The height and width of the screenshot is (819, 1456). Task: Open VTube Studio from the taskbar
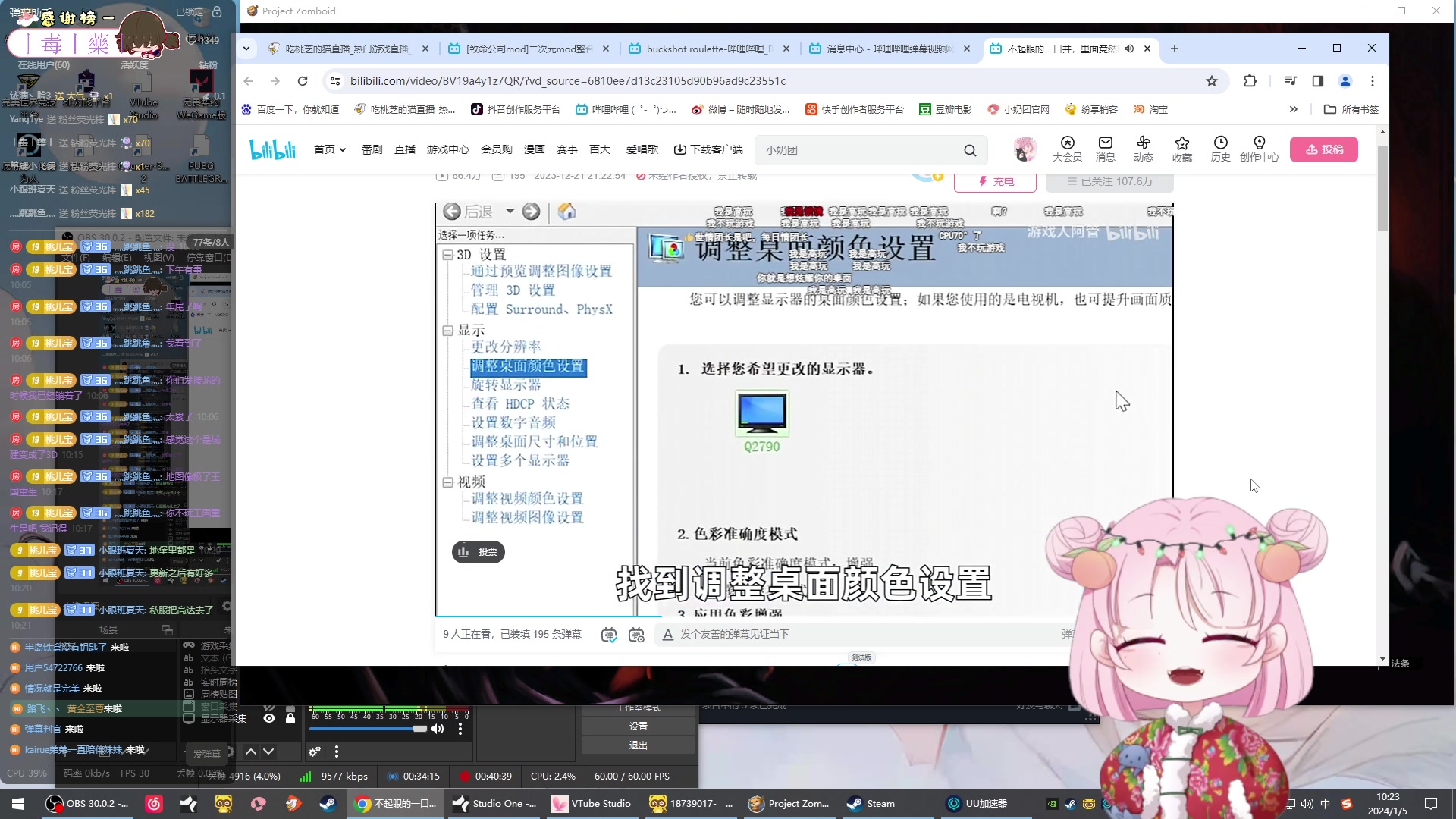point(591,804)
